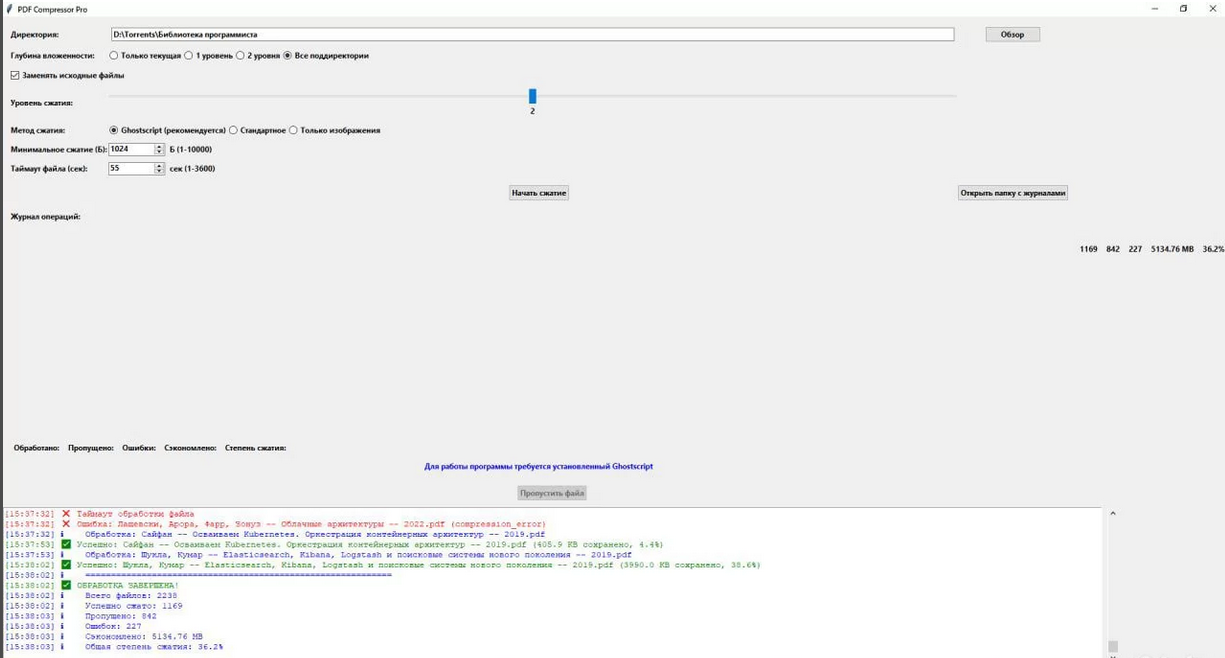Click the 'Журнал операций:' label

(x=45, y=216)
